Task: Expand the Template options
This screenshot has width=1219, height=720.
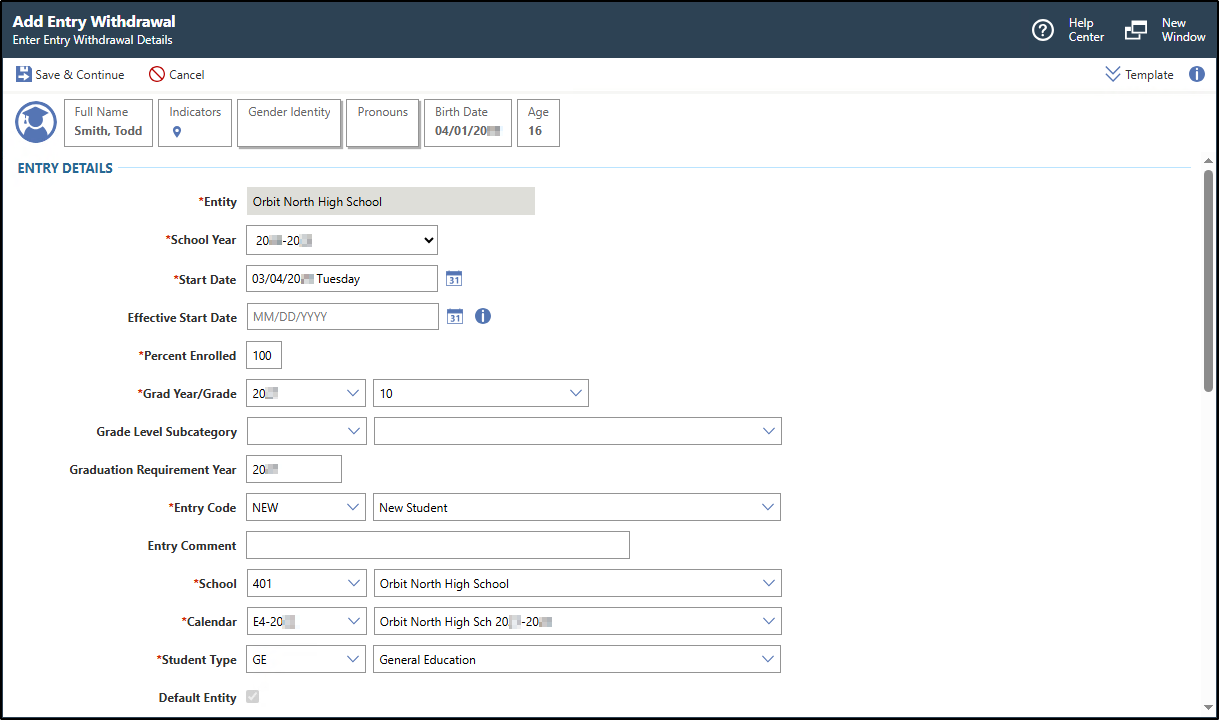Action: point(1140,74)
